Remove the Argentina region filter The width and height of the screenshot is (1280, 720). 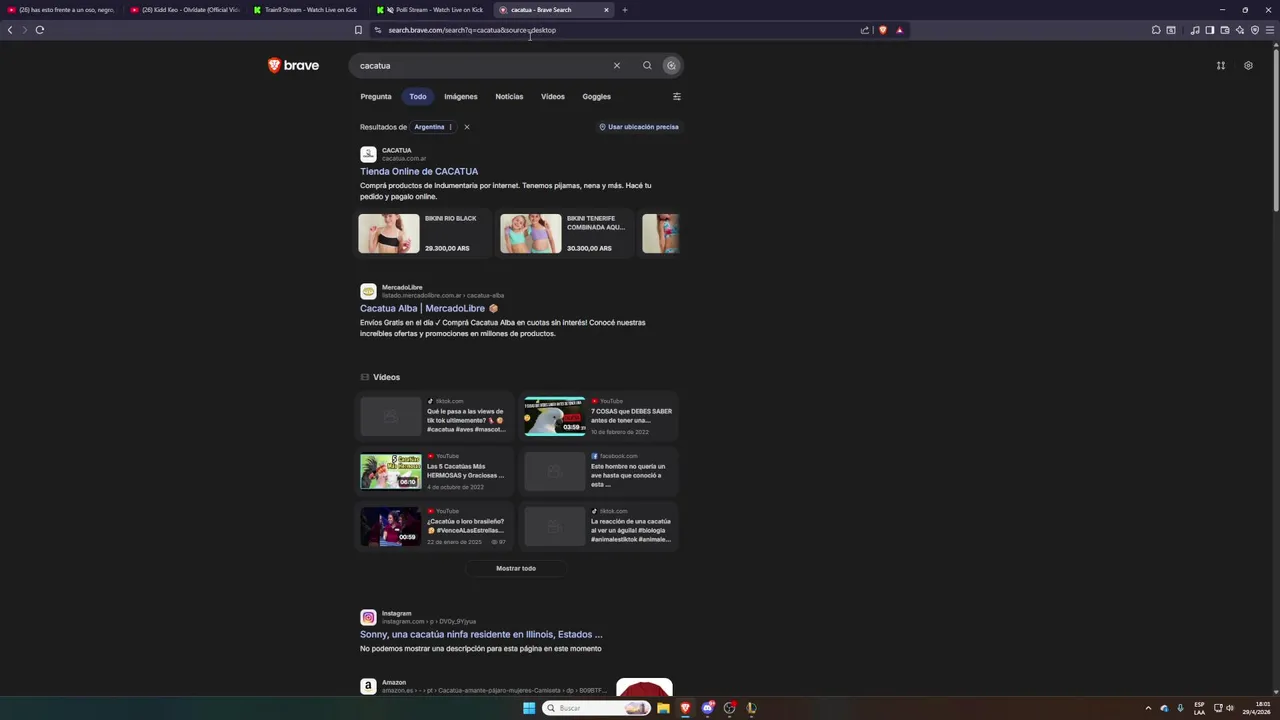(x=466, y=127)
